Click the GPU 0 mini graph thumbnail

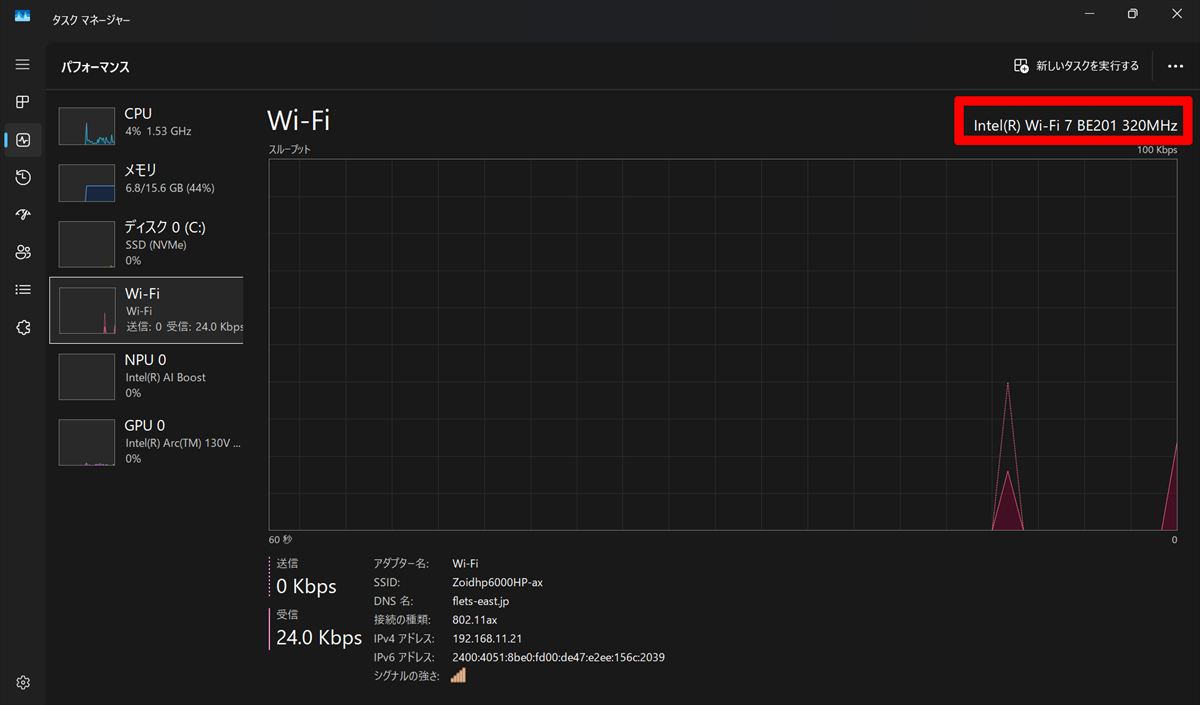pos(87,442)
